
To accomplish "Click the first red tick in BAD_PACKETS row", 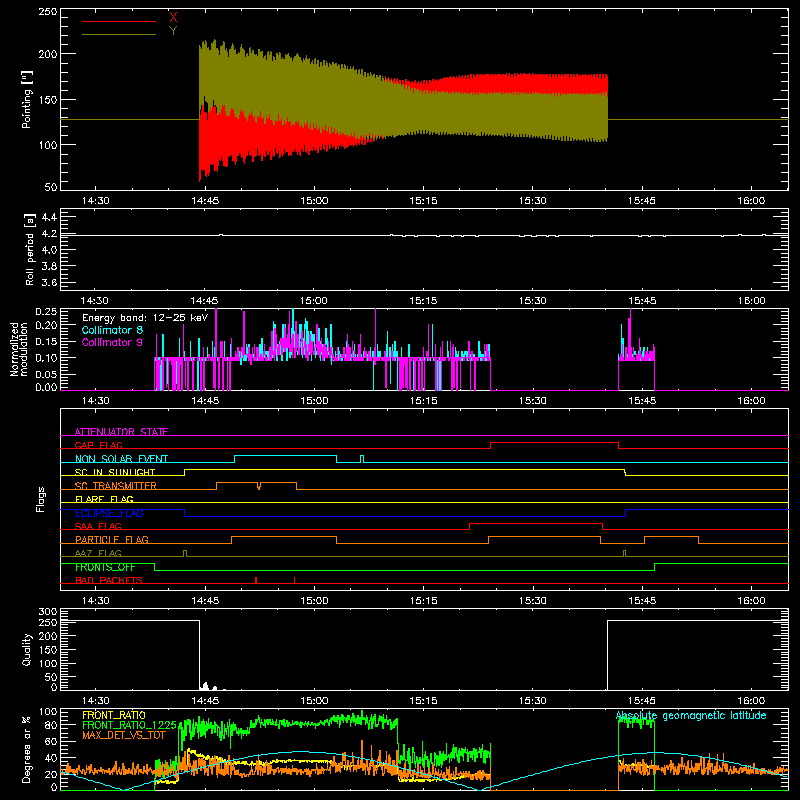I will 256,580.
